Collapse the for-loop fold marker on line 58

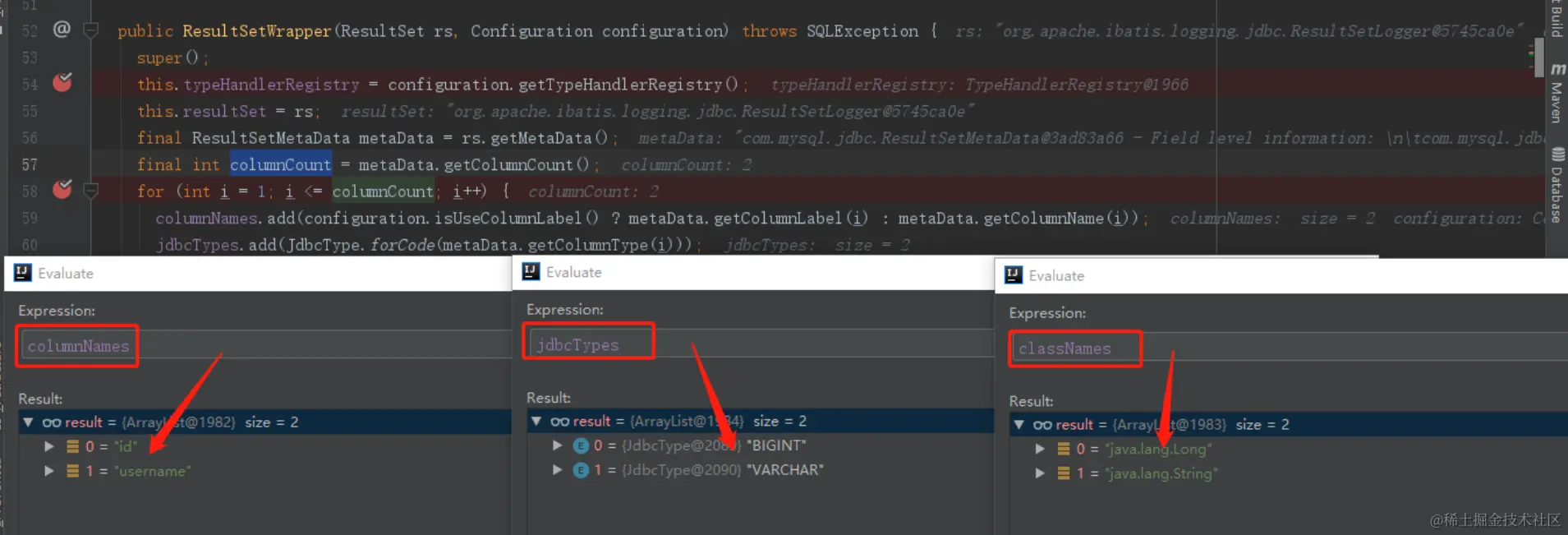[x=91, y=191]
